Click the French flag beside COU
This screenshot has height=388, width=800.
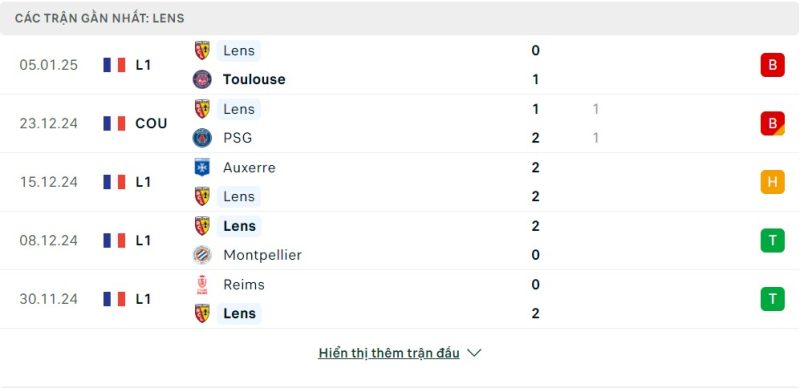(114, 124)
